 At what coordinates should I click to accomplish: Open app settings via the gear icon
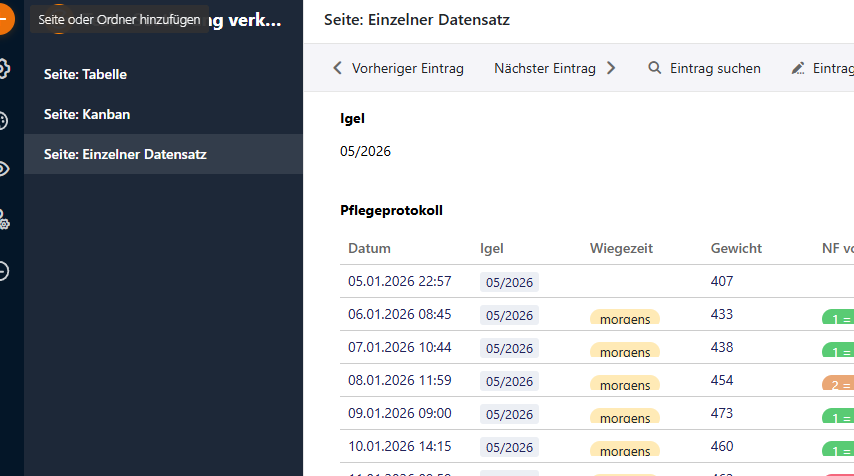click(4, 69)
